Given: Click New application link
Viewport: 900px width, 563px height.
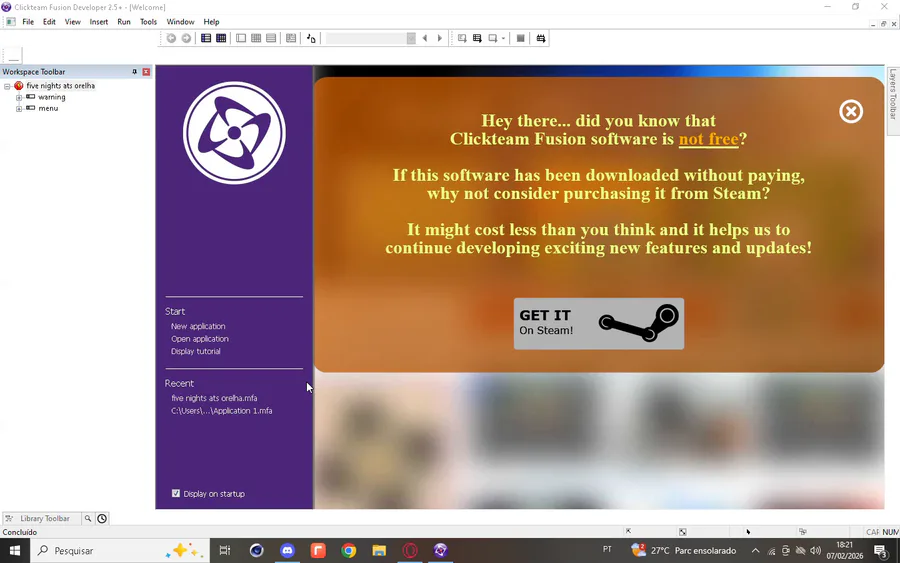Looking at the screenshot, I should click(x=198, y=326).
